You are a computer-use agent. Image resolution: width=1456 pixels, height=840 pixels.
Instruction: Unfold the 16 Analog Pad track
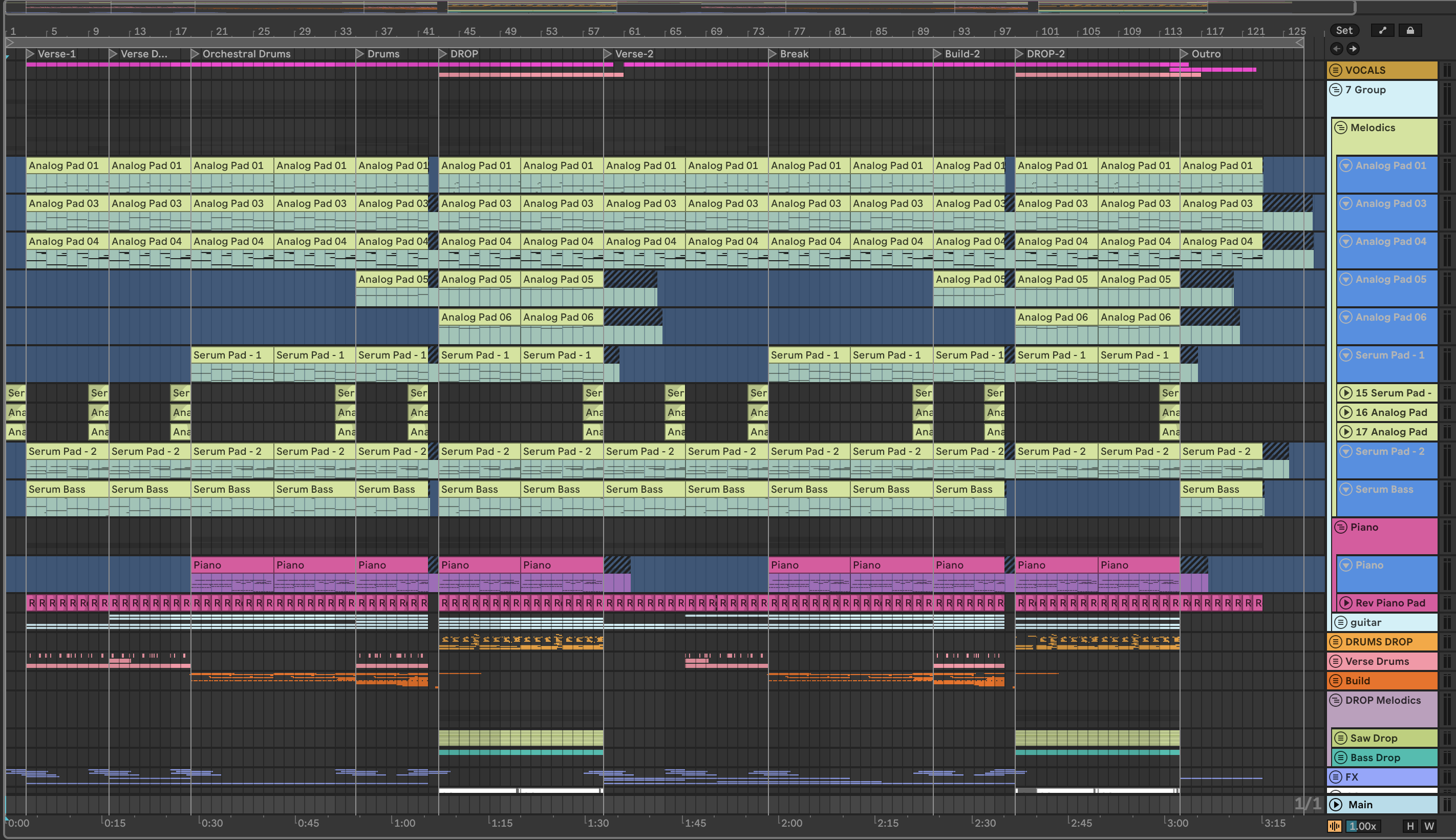click(1345, 412)
